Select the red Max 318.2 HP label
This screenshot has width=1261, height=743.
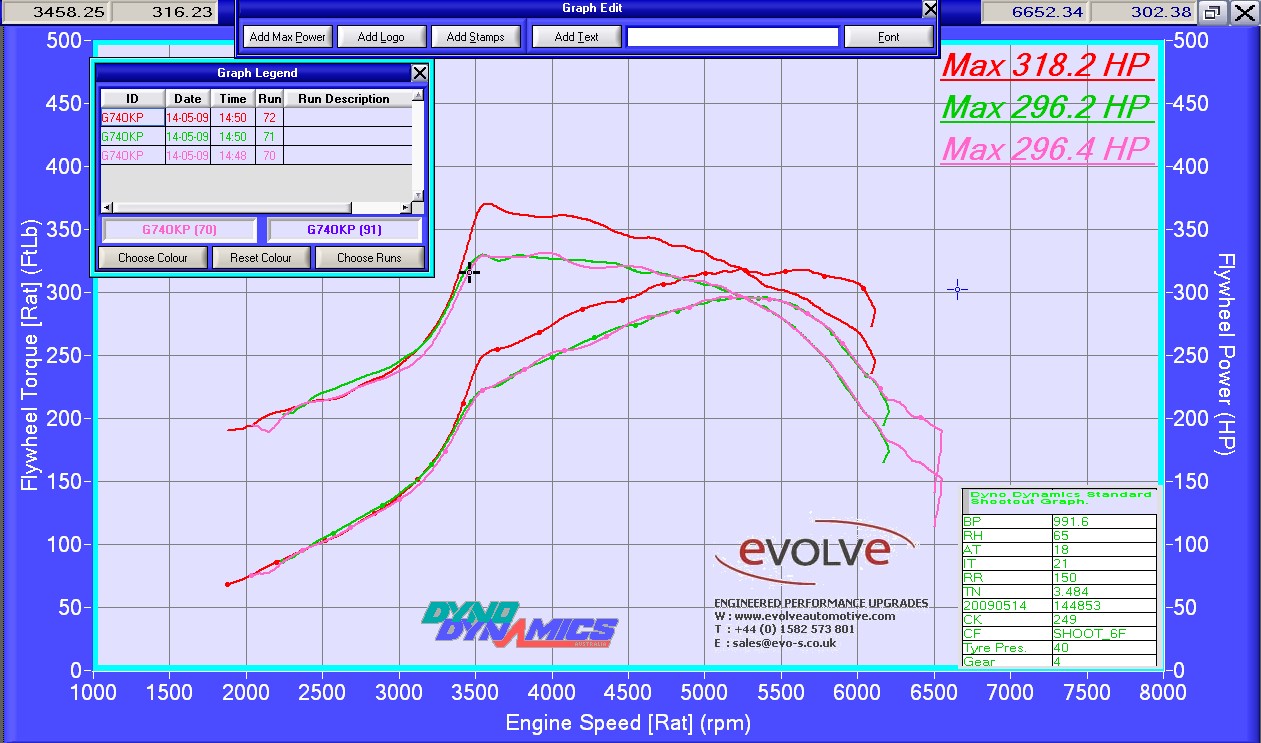pos(1047,66)
